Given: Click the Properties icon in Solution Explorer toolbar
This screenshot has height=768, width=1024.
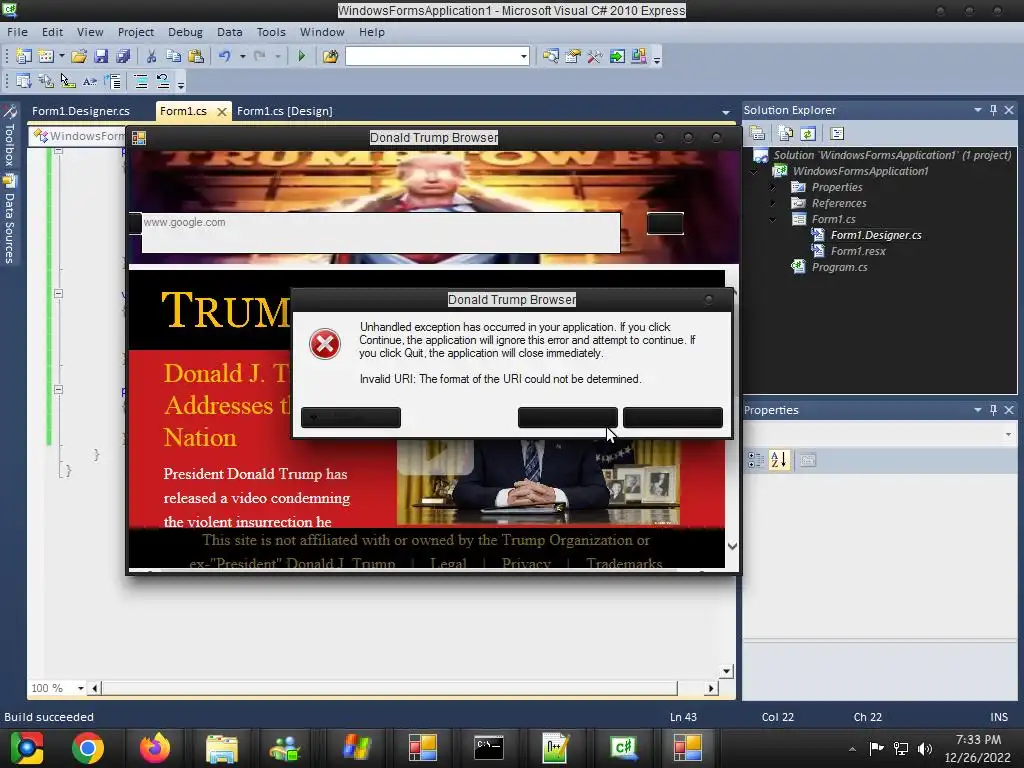Looking at the screenshot, I should point(758,133).
